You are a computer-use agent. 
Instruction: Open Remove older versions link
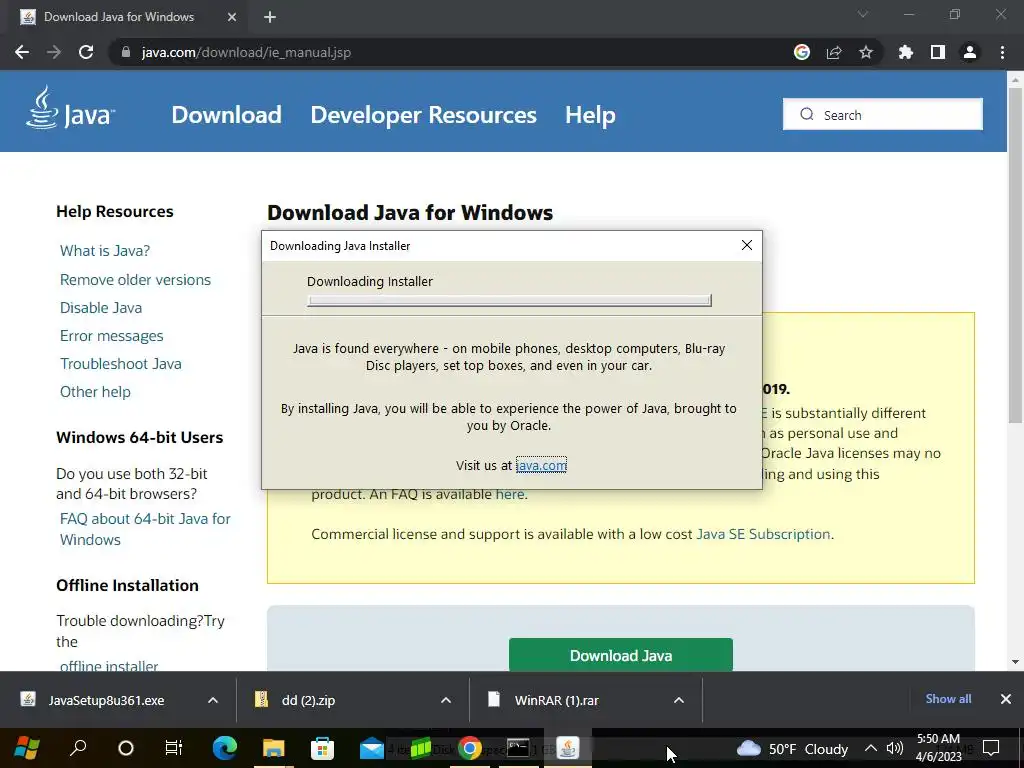coord(135,280)
